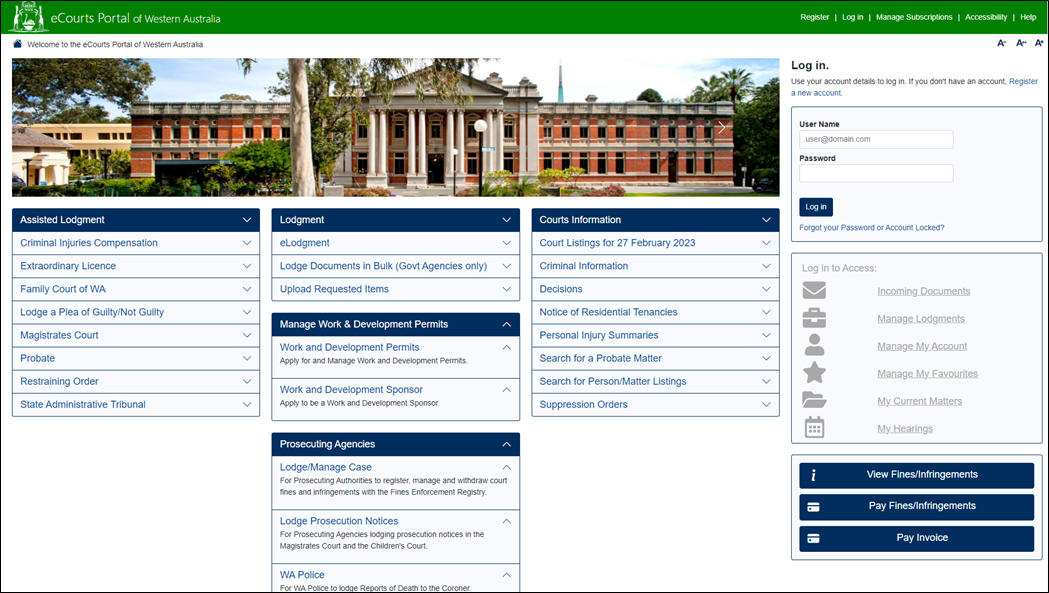The width and height of the screenshot is (1049, 593).
Task: Click the Western Australia crest logo
Action: tap(27, 17)
